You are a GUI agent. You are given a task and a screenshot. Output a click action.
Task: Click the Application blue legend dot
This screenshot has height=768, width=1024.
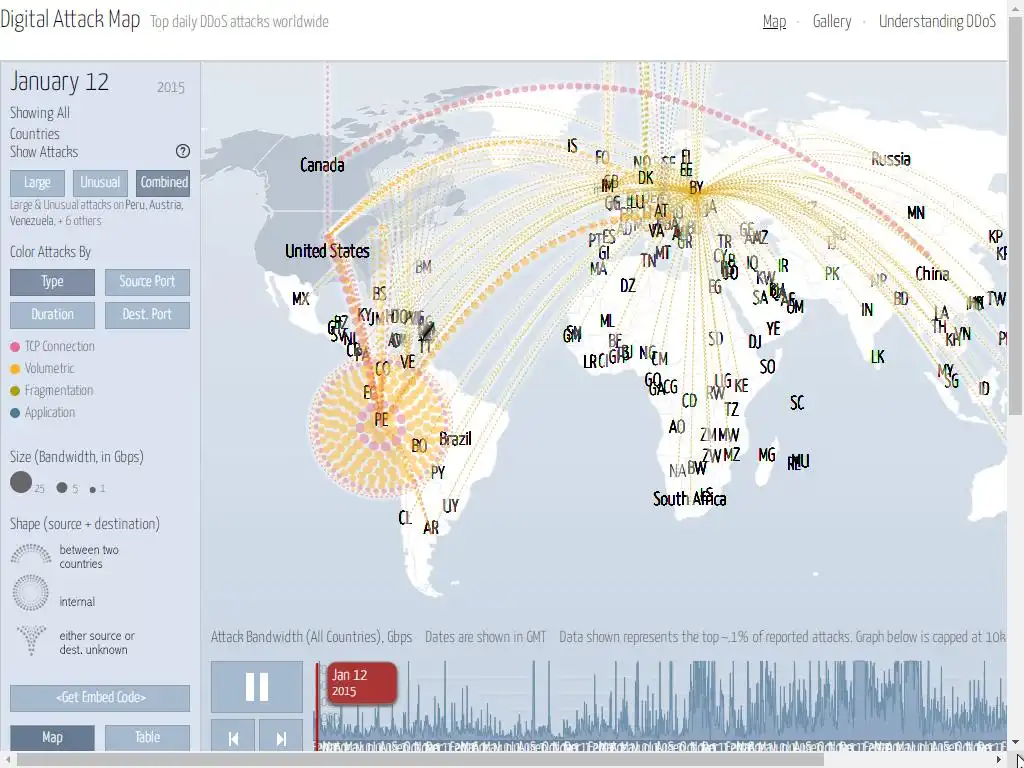point(15,413)
